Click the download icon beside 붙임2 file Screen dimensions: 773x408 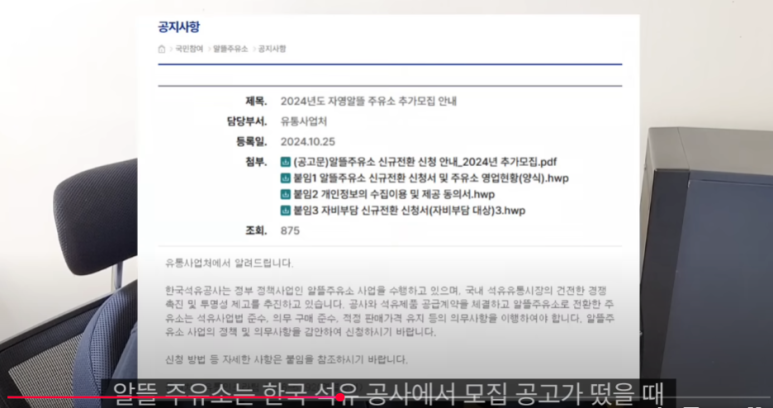[285, 194]
